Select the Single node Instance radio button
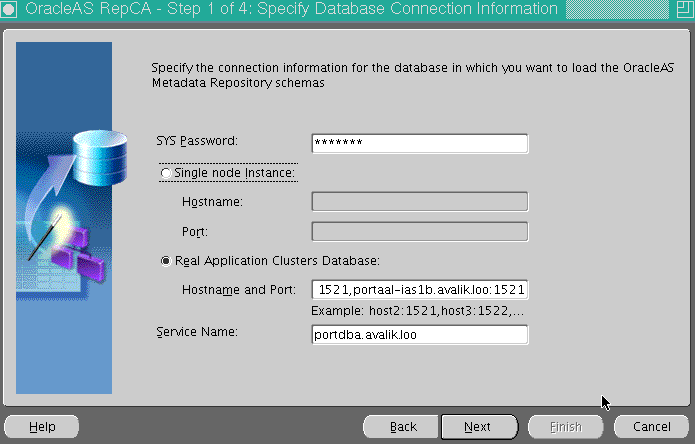695x444 pixels. [166, 173]
